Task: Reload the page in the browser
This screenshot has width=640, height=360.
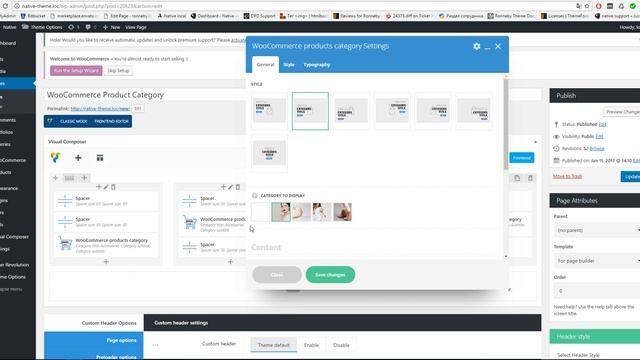Action: pos(5,6)
